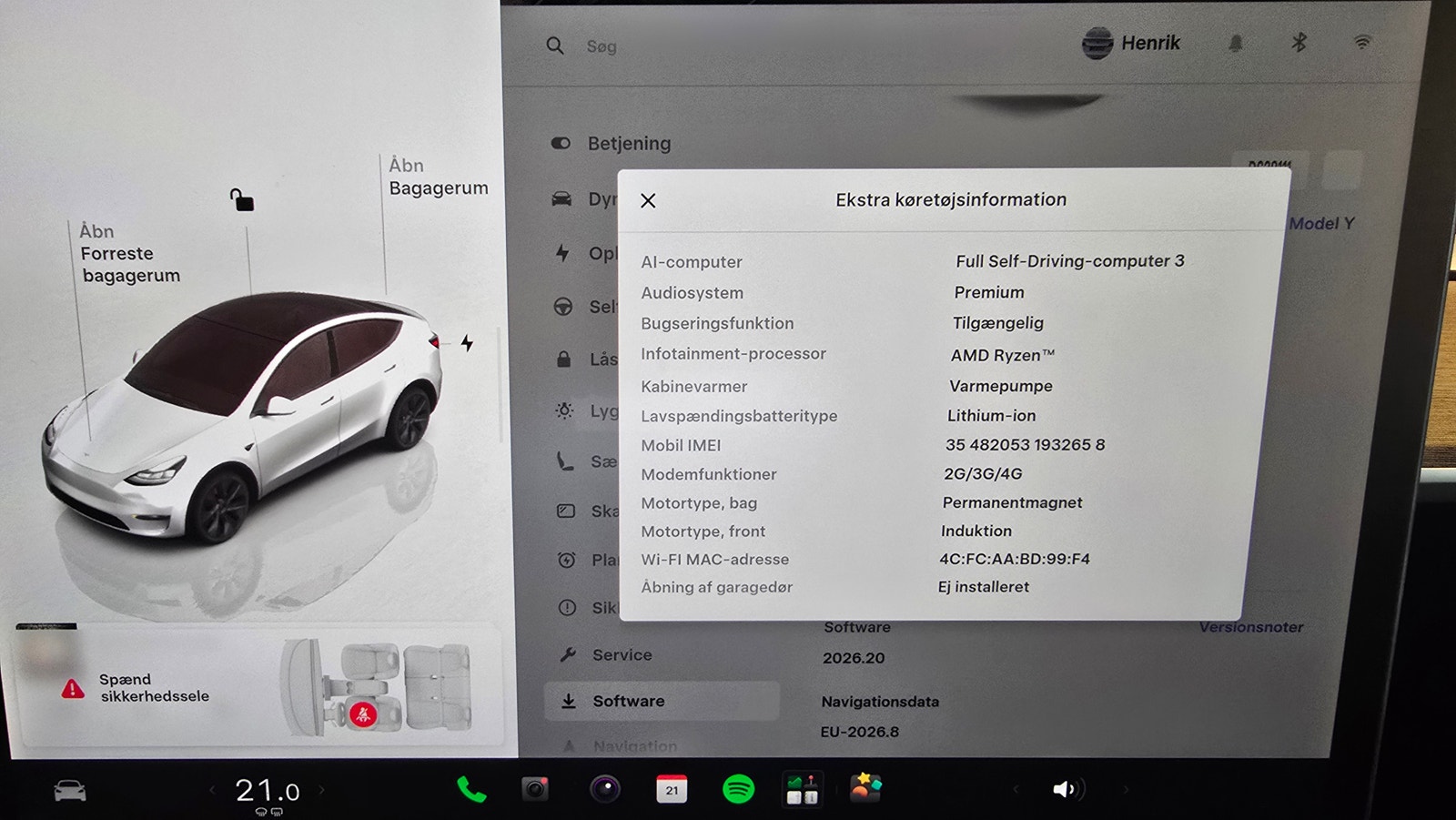
Task: Open Bluetooth settings icon
Action: point(1299,42)
